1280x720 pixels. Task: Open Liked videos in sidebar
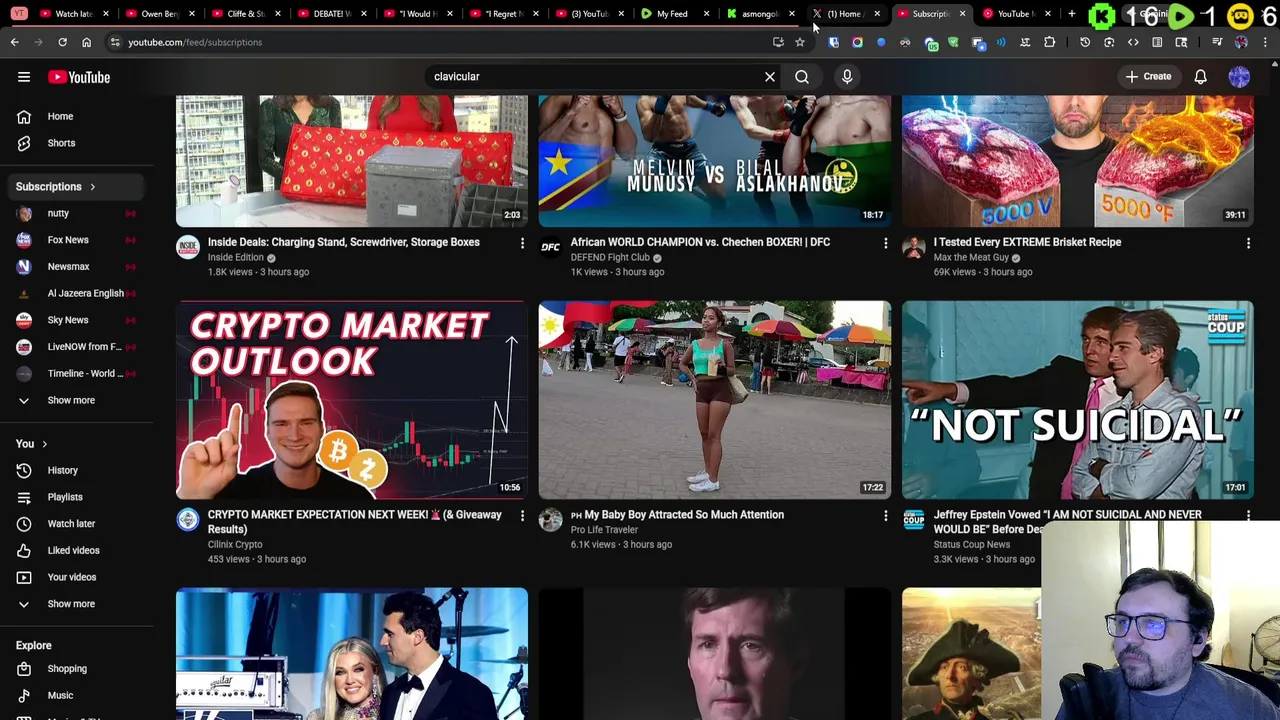76,550
